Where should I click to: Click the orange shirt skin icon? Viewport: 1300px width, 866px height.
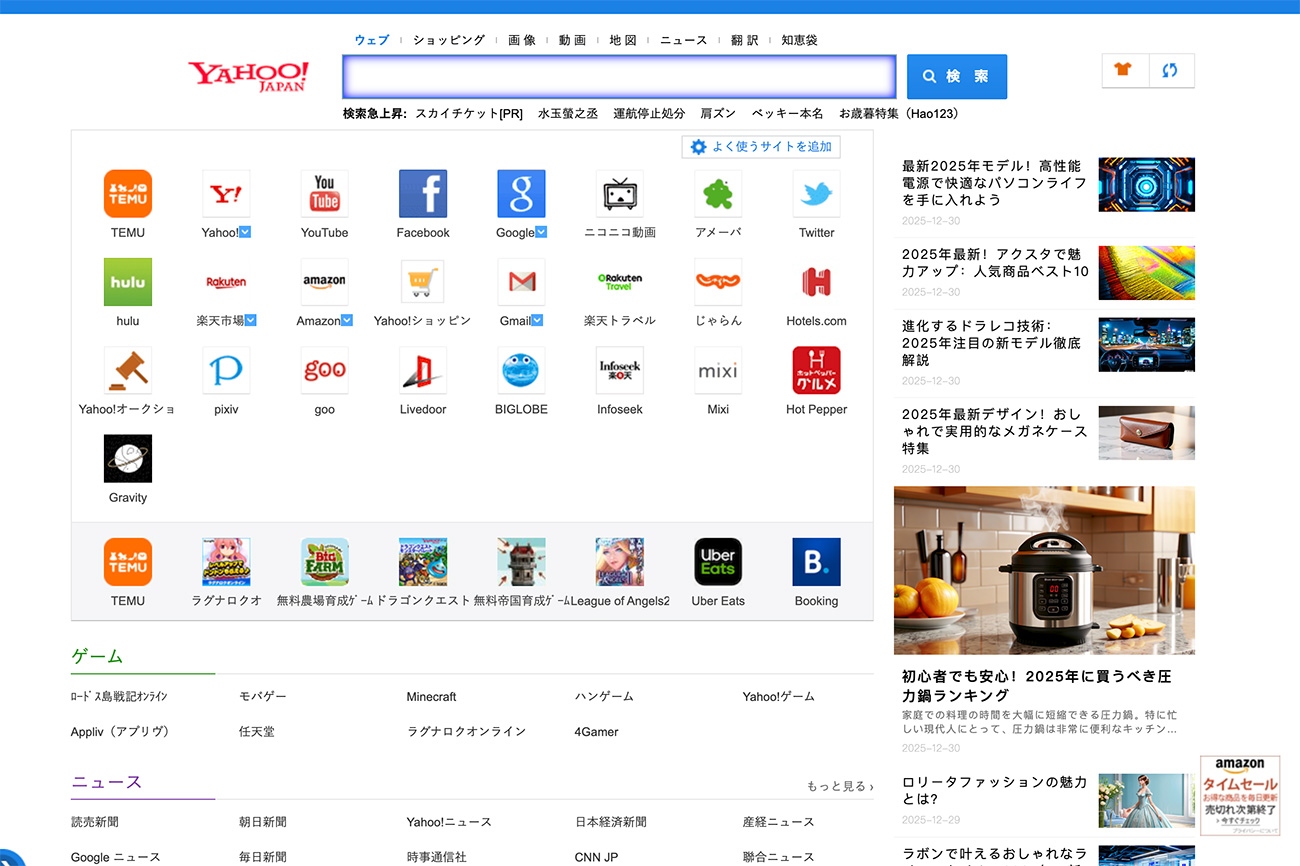coord(1124,71)
